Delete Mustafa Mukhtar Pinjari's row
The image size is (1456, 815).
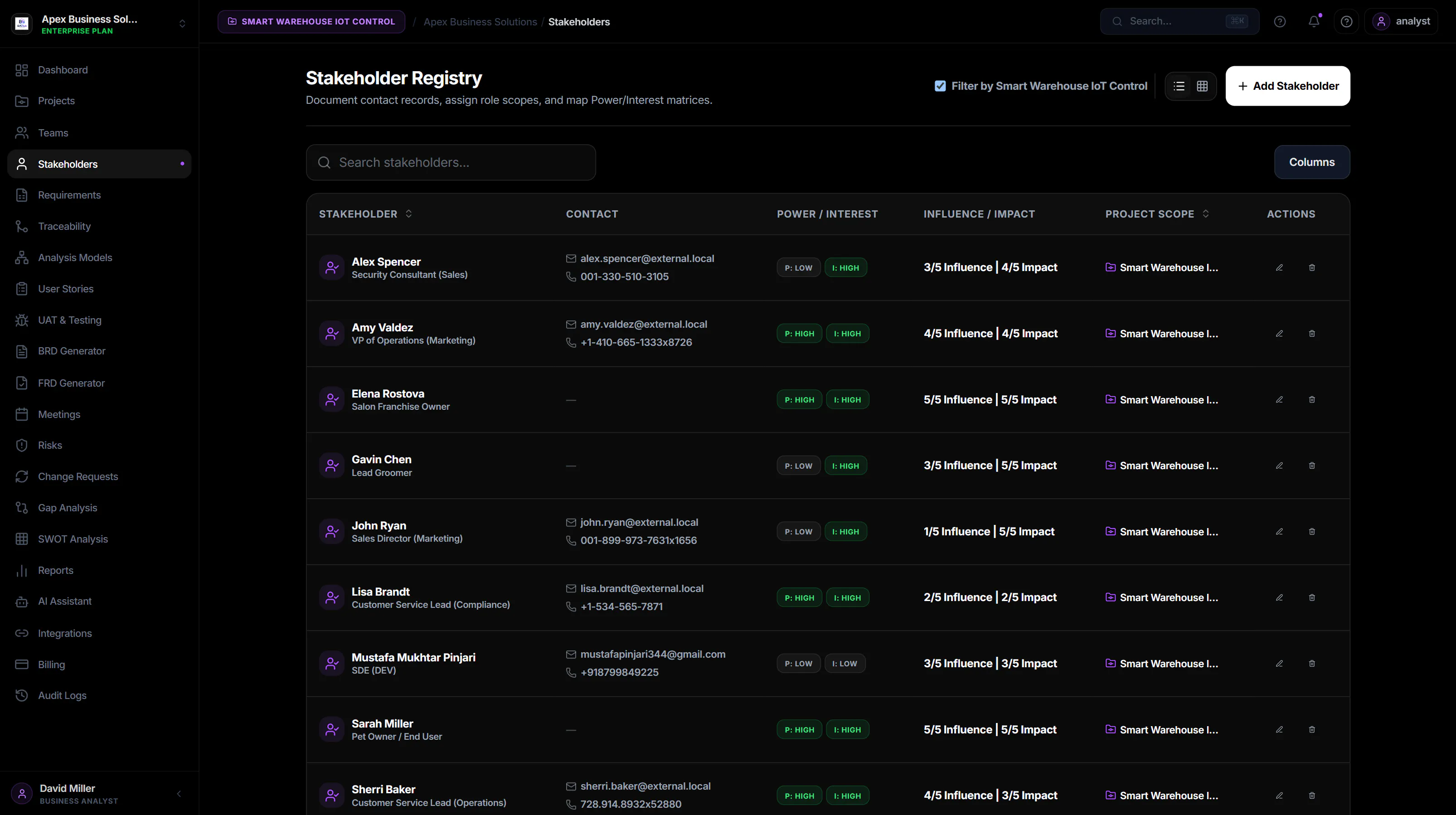pyautogui.click(x=1312, y=664)
